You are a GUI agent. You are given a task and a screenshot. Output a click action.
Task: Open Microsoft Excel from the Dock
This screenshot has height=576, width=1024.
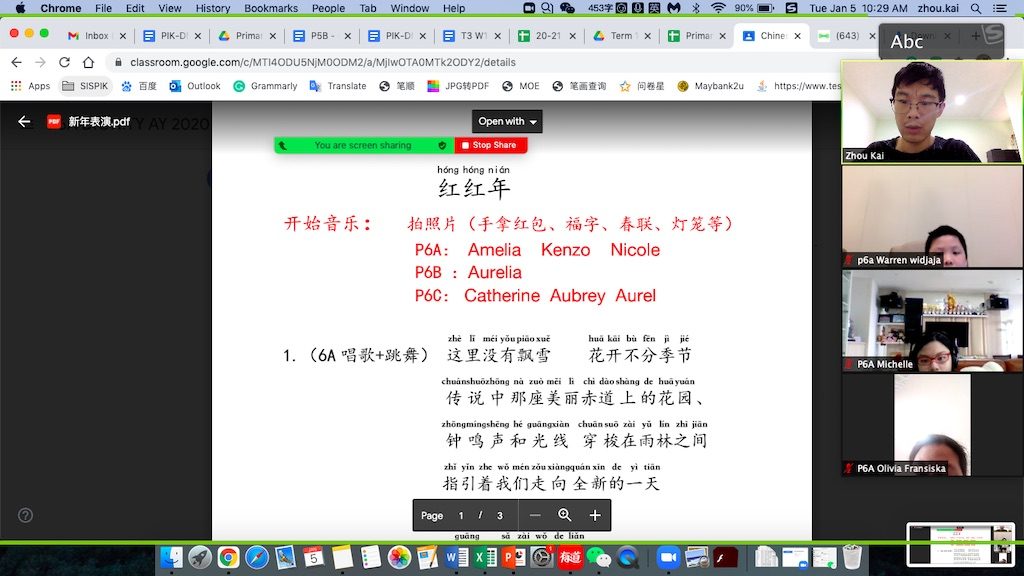pyautogui.click(x=484, y=557)
